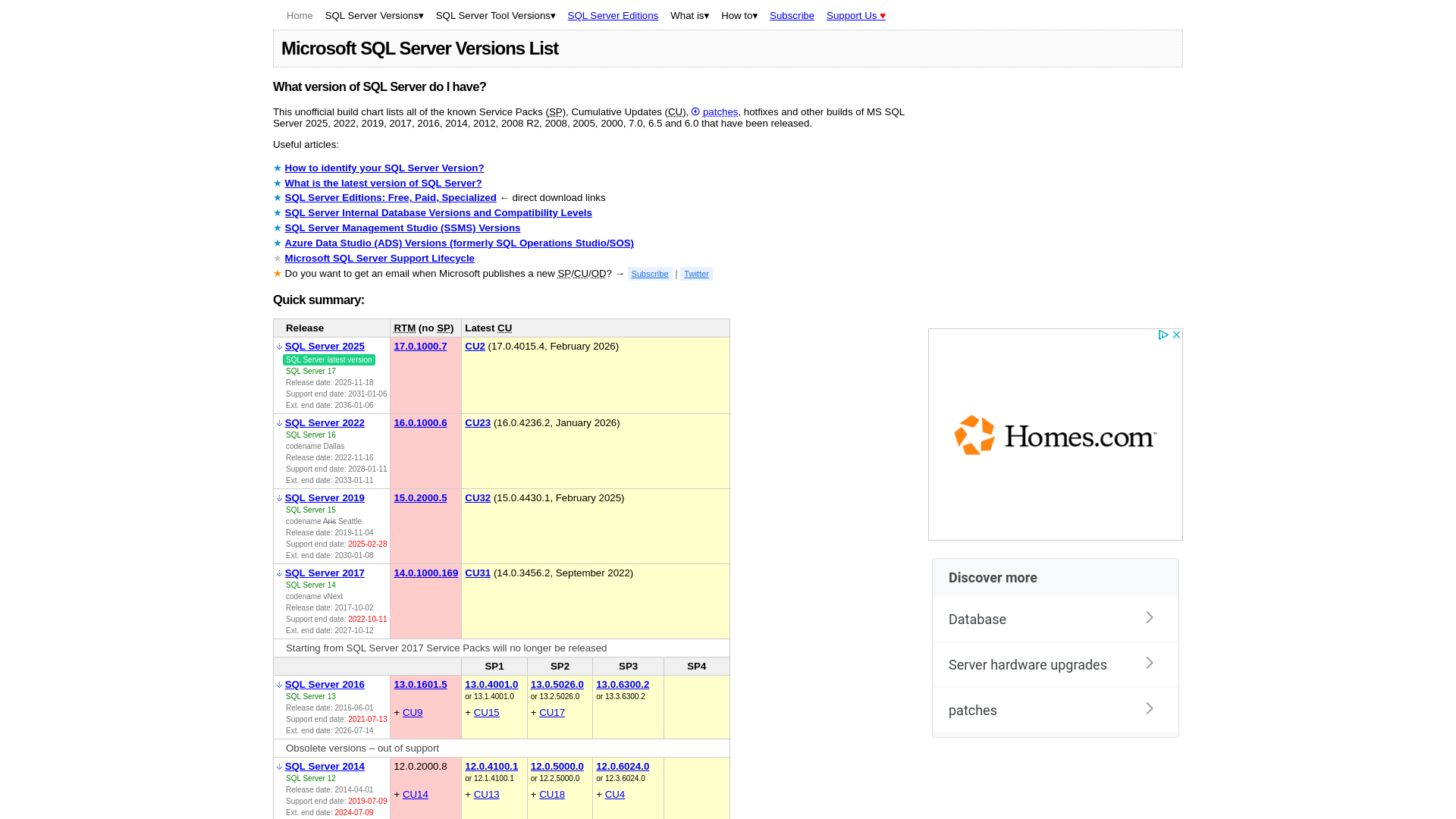Open the What is dropdown menu
Screen dimensions: 1456x819
(x=690, y=16)
